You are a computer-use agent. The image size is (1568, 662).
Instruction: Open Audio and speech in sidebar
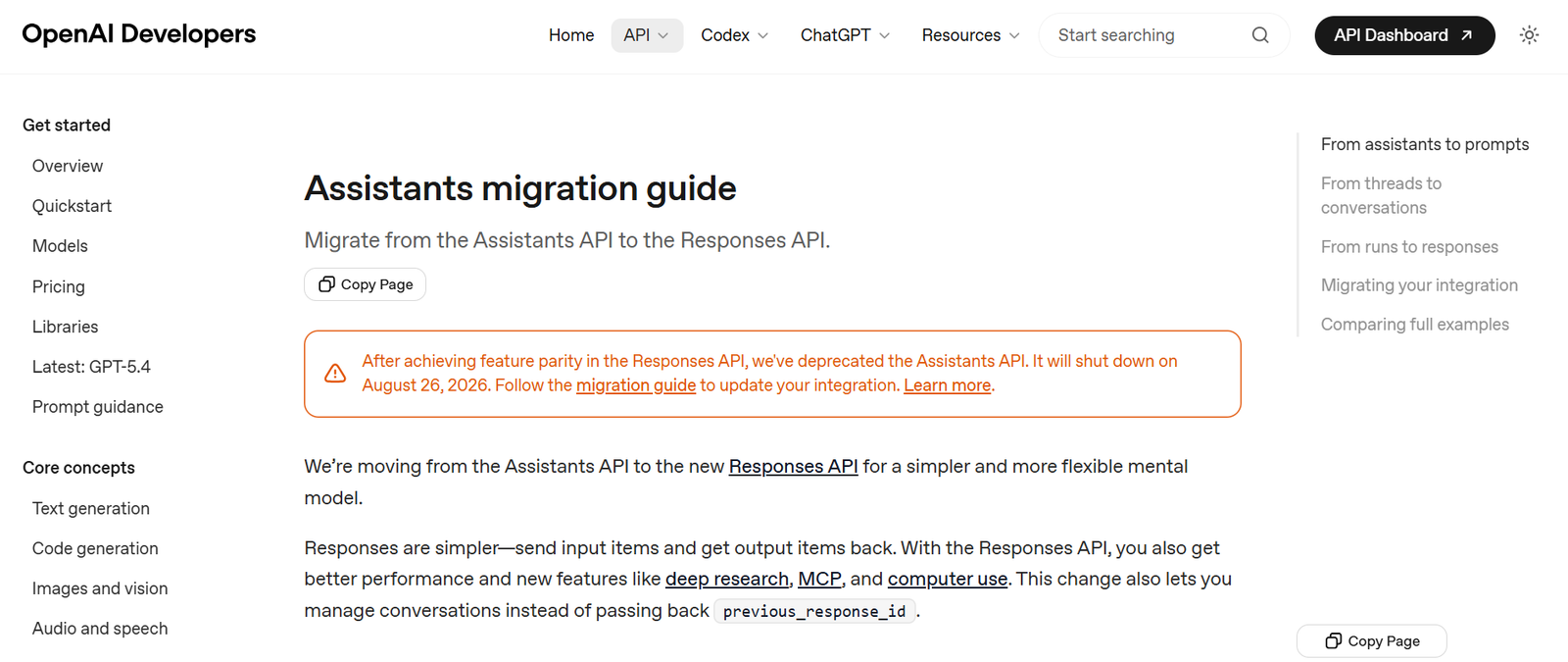point(100,629)
